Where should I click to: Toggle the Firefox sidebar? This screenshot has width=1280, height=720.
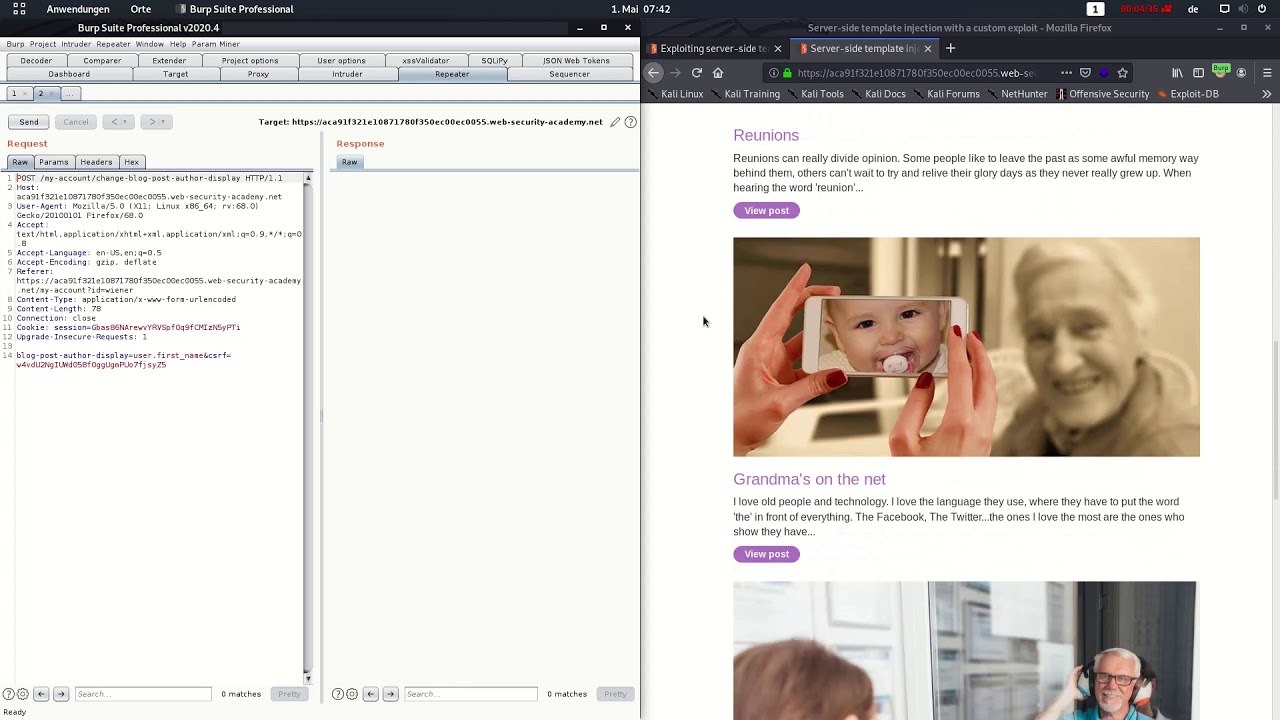click(1198, 73)
